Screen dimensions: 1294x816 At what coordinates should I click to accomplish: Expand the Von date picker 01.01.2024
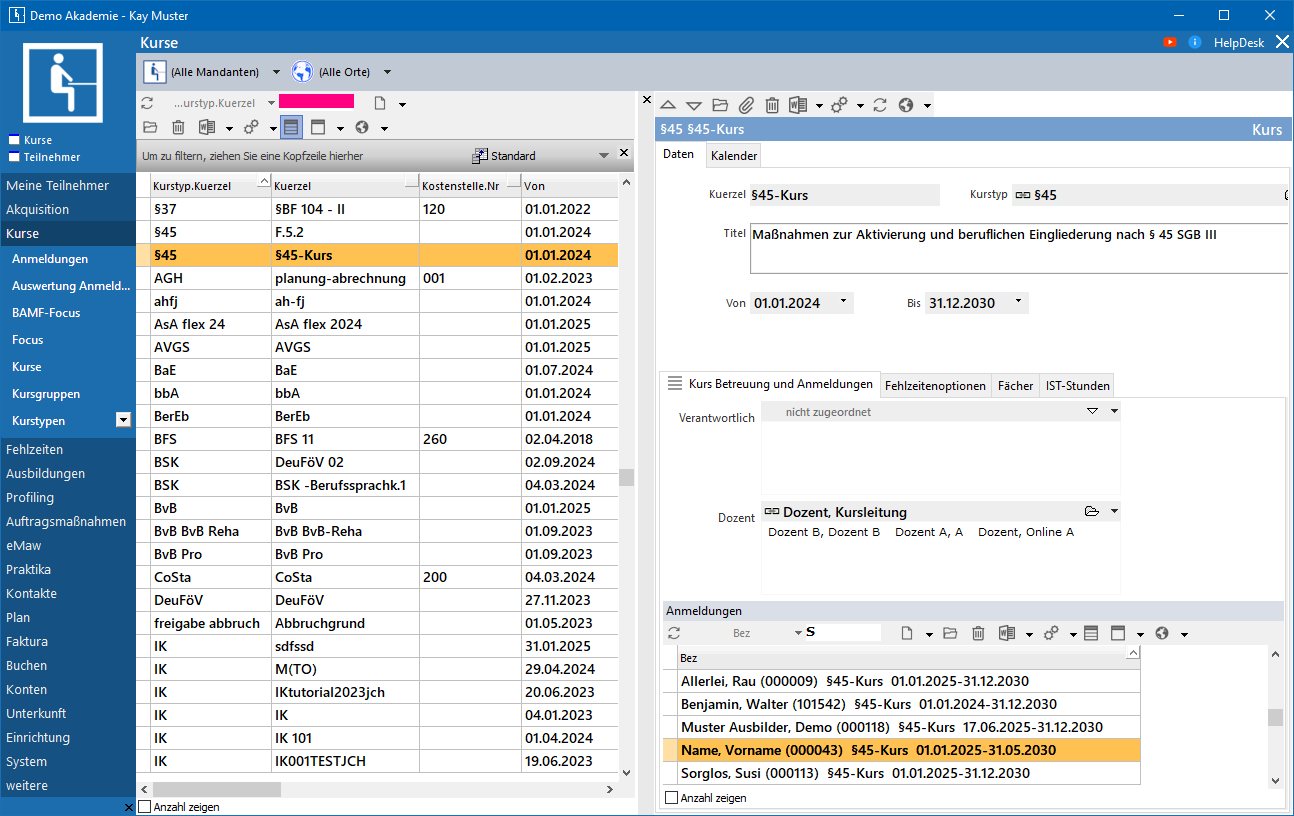point(843,302)
